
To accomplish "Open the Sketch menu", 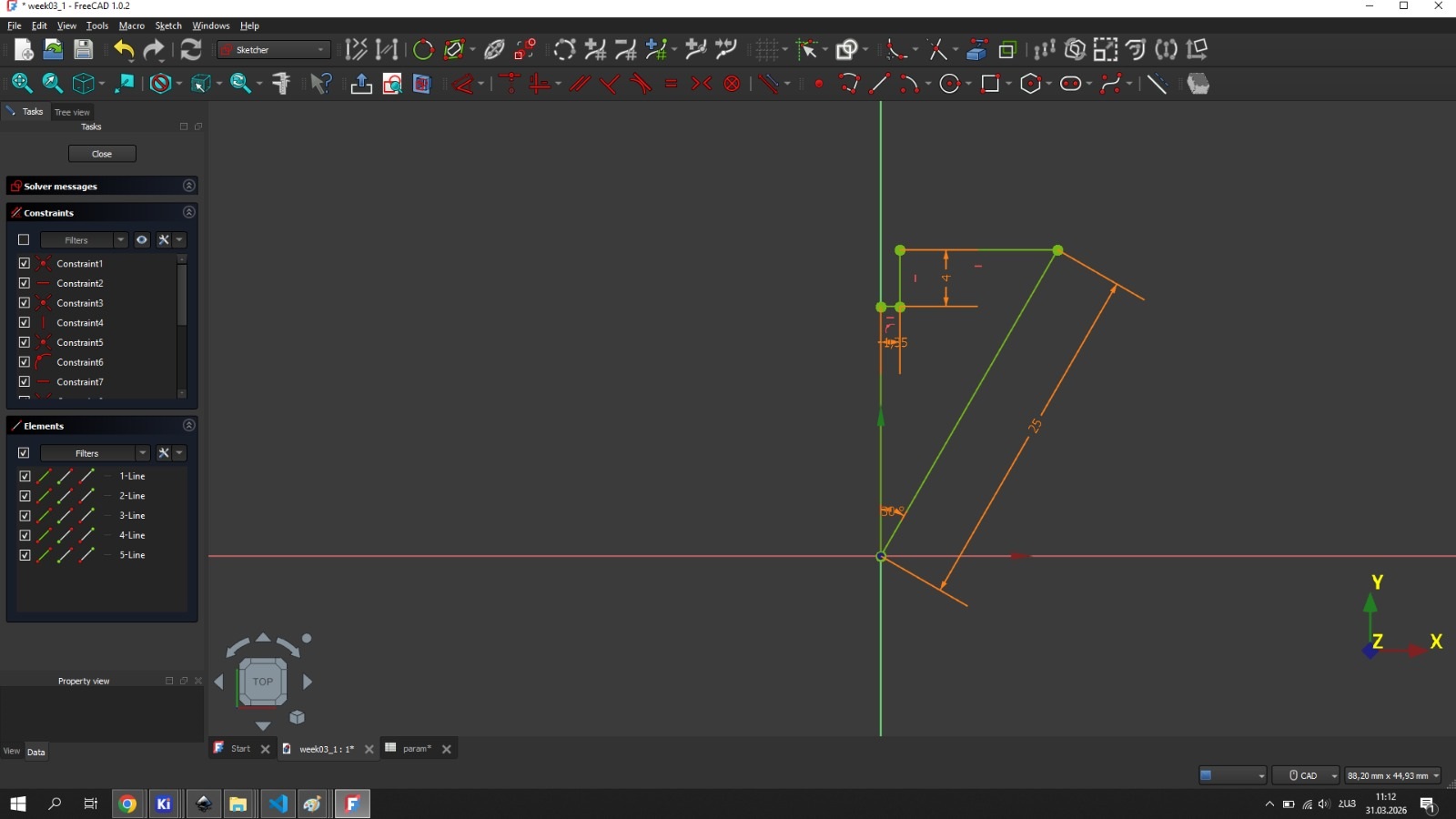I will click(168, 25).
